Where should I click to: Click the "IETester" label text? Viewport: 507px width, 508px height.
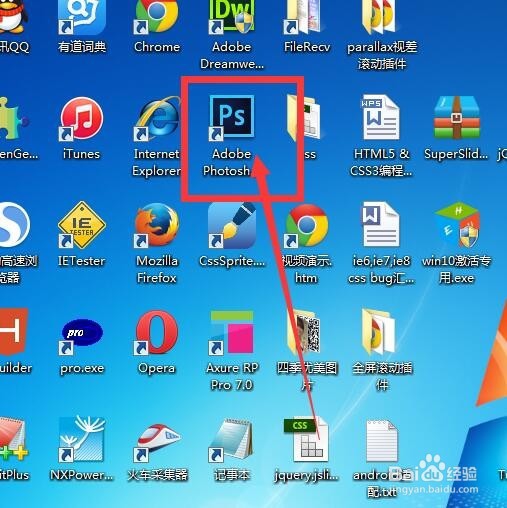tap(82, 261)
